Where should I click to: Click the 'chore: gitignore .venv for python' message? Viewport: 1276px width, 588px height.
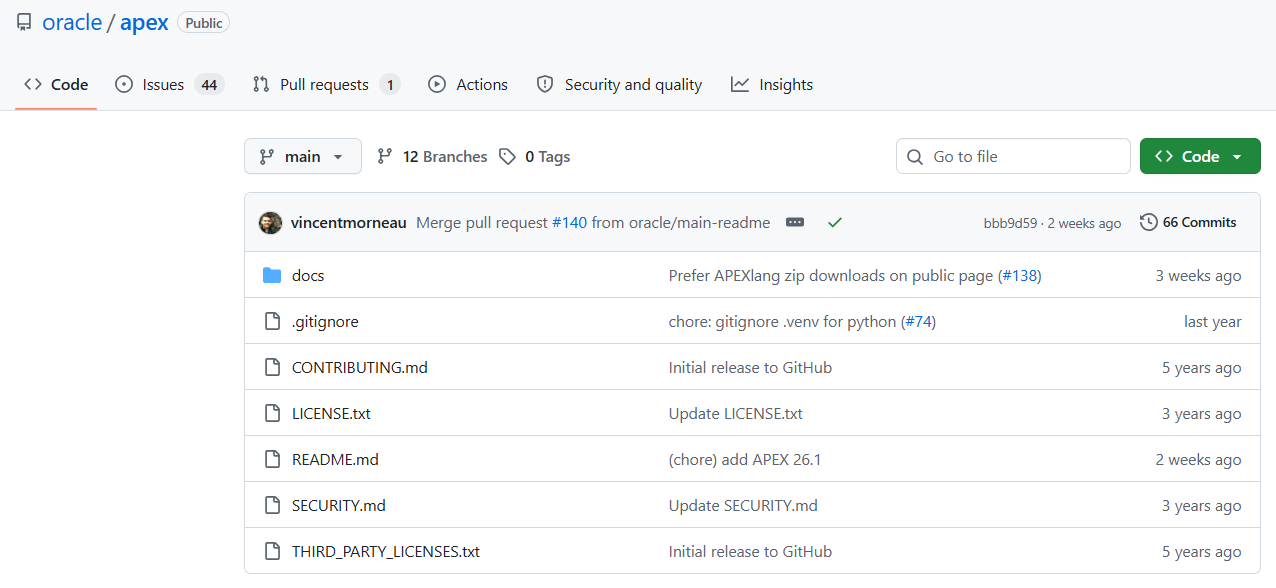click(x=783, y=321)
